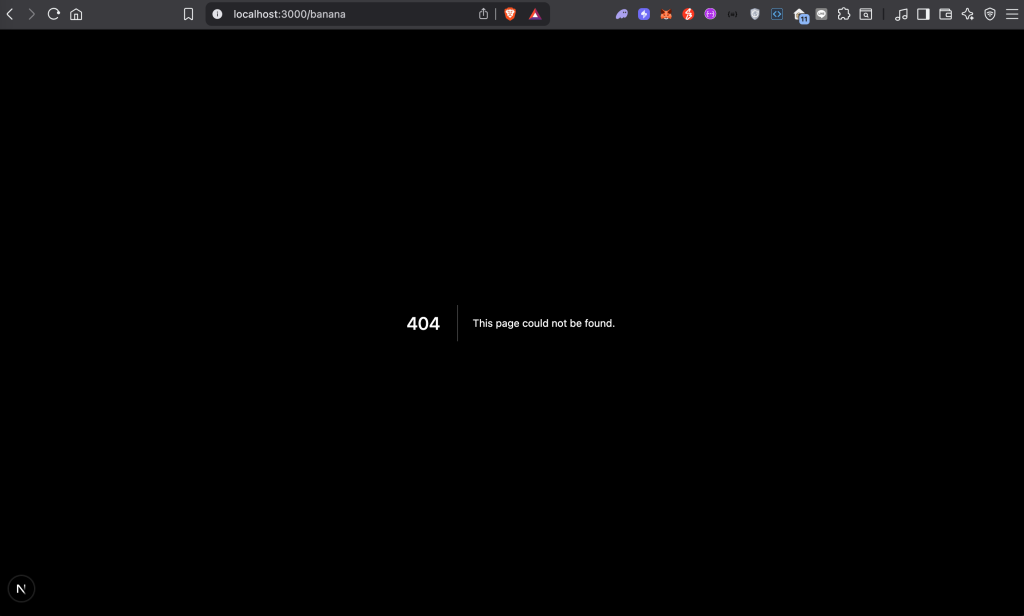The width and height of the screenshot is (1024, 616).
Task: Open the LINE chat bubble extension
Action: pyautogui.click(x=822, y=14)
